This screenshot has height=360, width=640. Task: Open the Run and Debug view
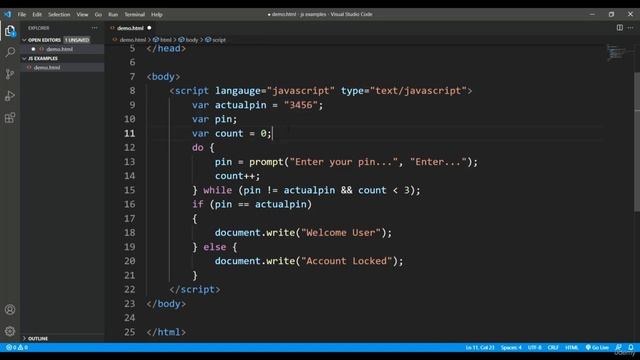pyautogui.click(x=10, y=96)
